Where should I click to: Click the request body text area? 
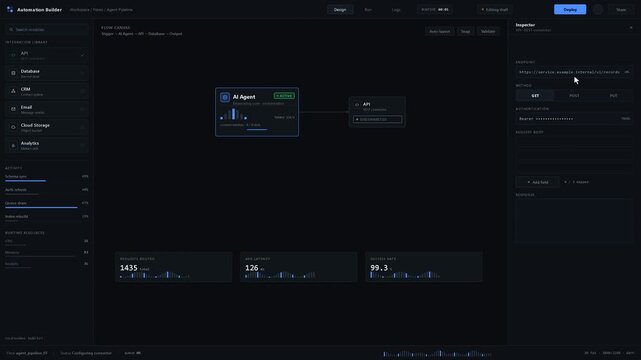click(x=574, y=154)
